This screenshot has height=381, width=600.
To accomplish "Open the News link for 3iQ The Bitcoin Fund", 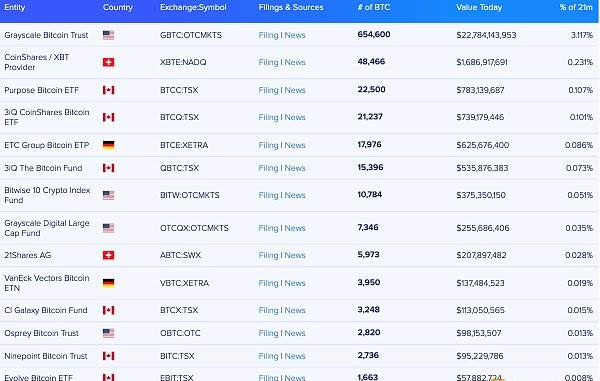I will (295, 168).
